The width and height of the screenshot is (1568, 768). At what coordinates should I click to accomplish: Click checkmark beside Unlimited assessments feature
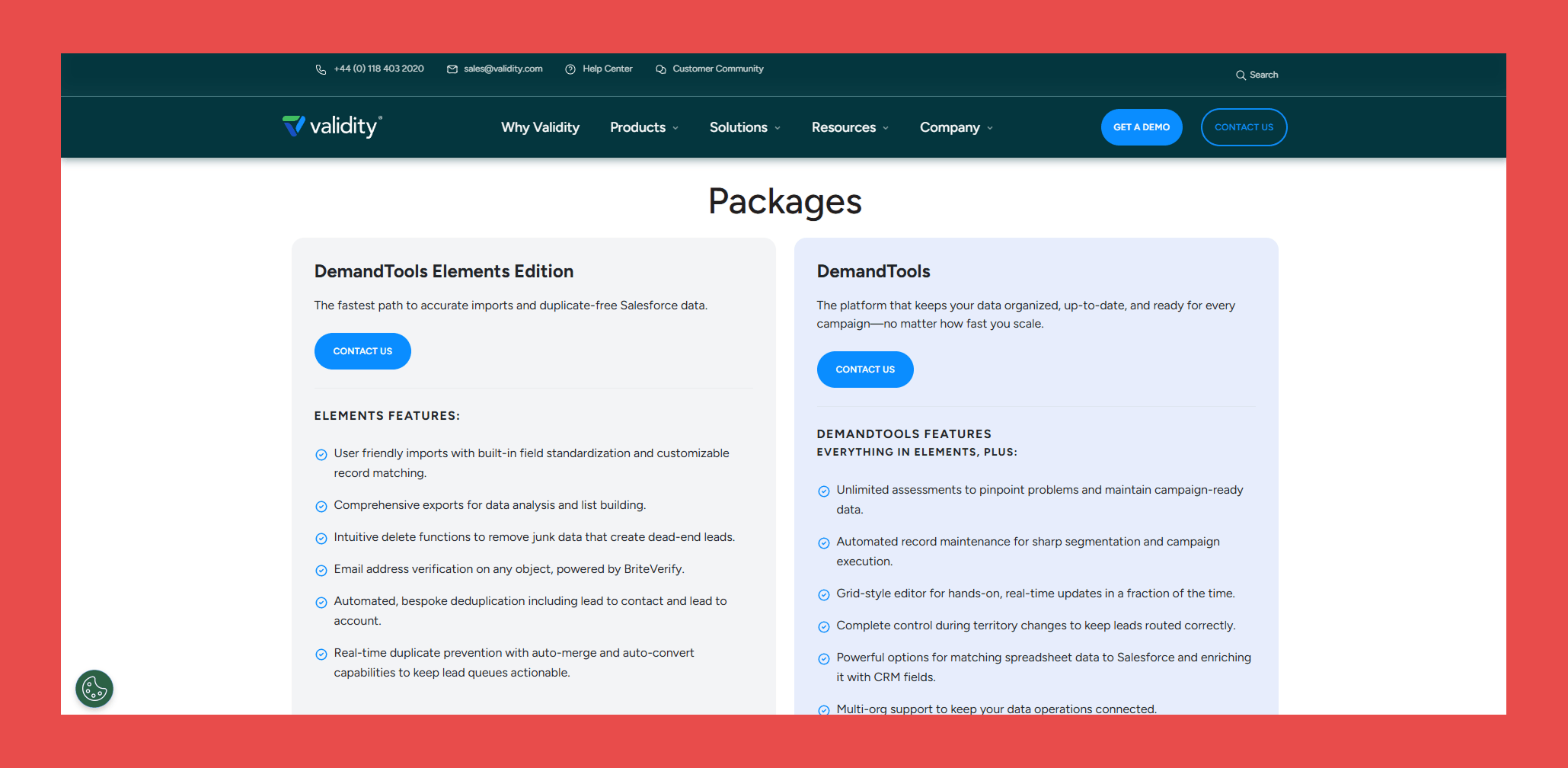click(824, 491)
